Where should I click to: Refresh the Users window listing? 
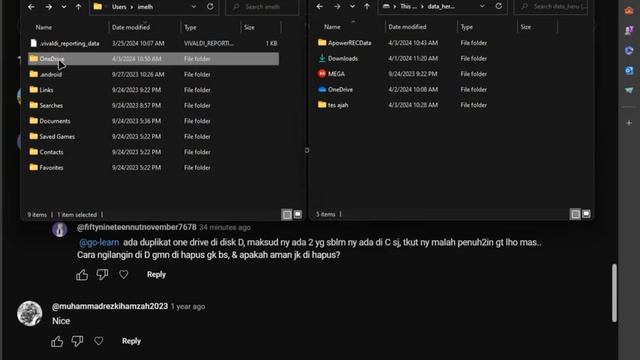tap(210, 7)
